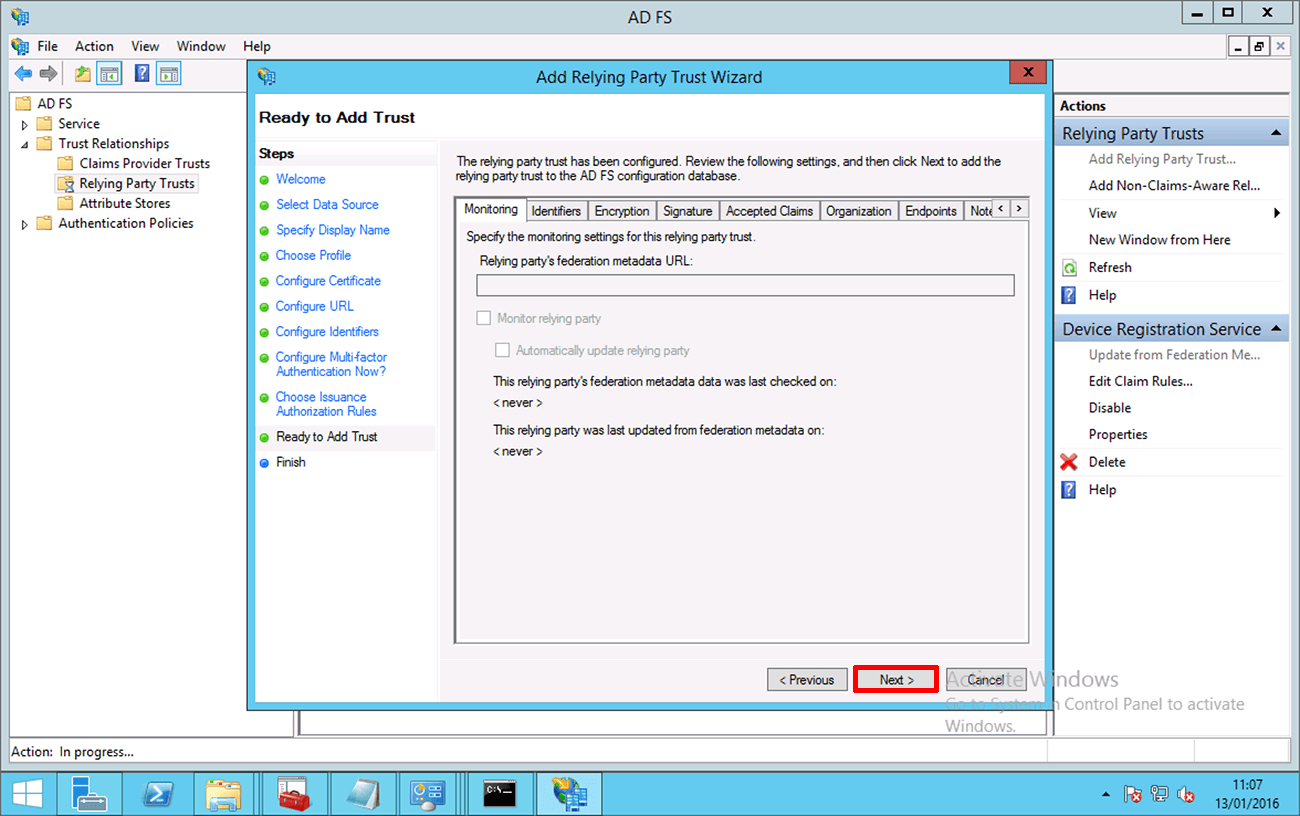1300x816 pixels.
Task: Click Add Non-Claims-Aware Rel... action
Action: [x=1174, y=185]
